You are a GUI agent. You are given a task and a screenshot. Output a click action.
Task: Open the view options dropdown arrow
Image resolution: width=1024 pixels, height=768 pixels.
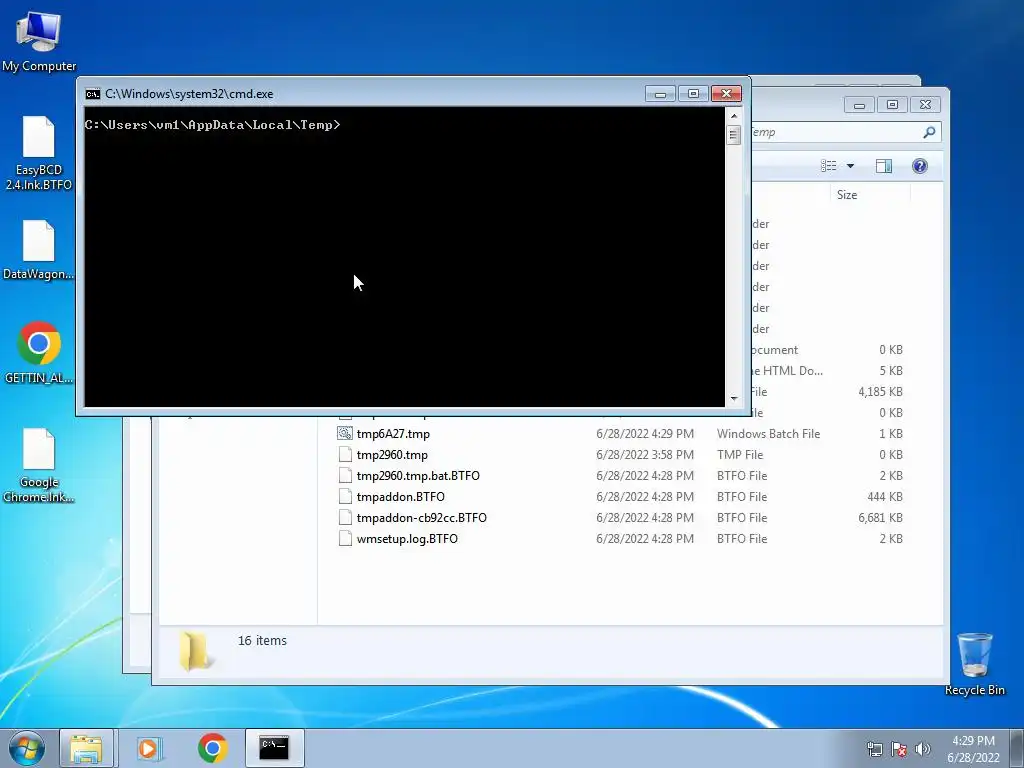[850, 166]
